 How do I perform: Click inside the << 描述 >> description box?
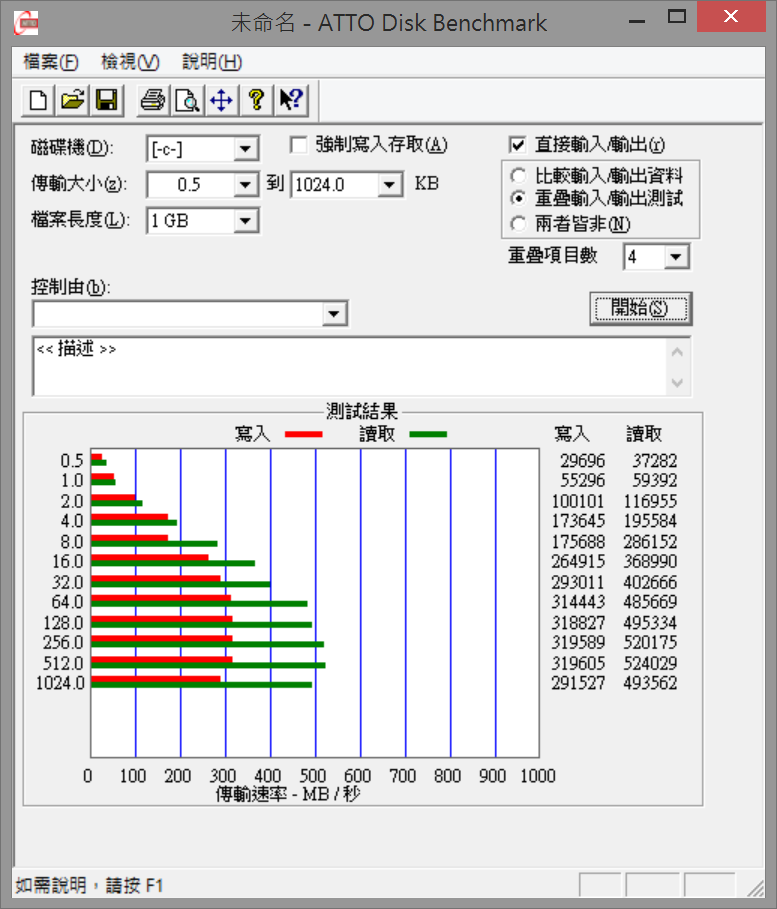point(350,366)
